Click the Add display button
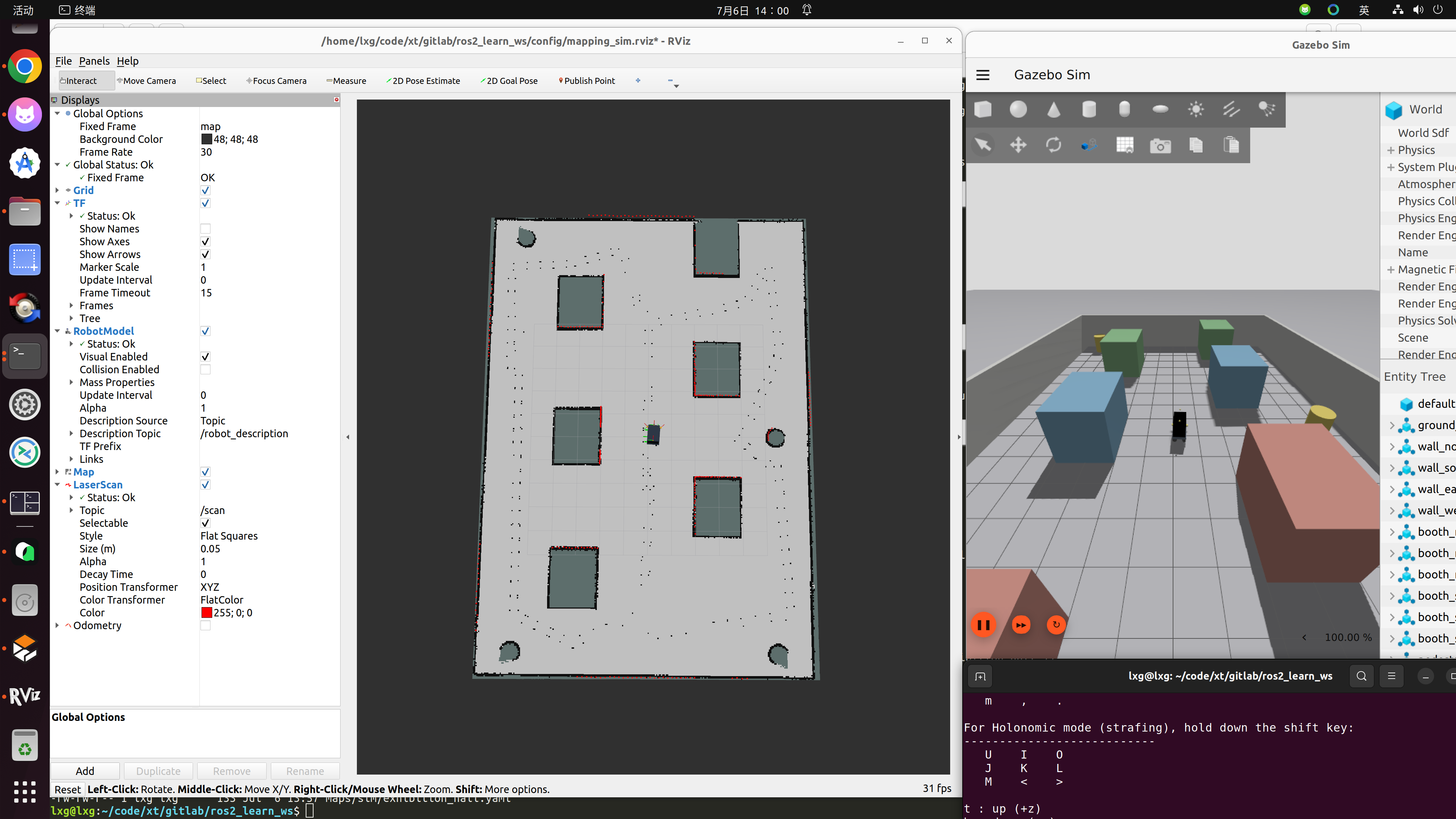Screen dimensions: 1456x819 coord(85,771)
